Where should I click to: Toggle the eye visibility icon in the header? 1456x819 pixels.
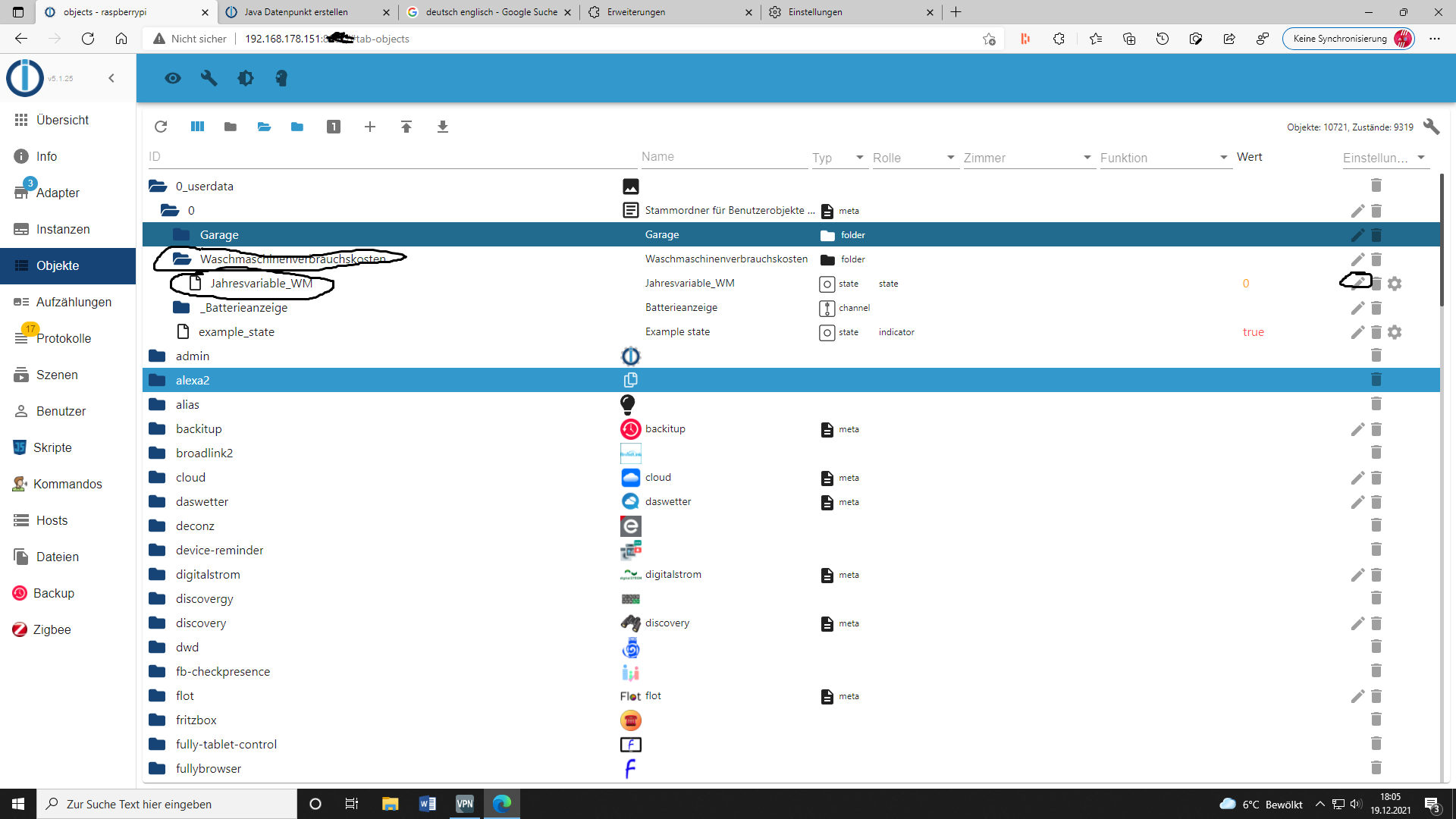[x=173, y=78]
